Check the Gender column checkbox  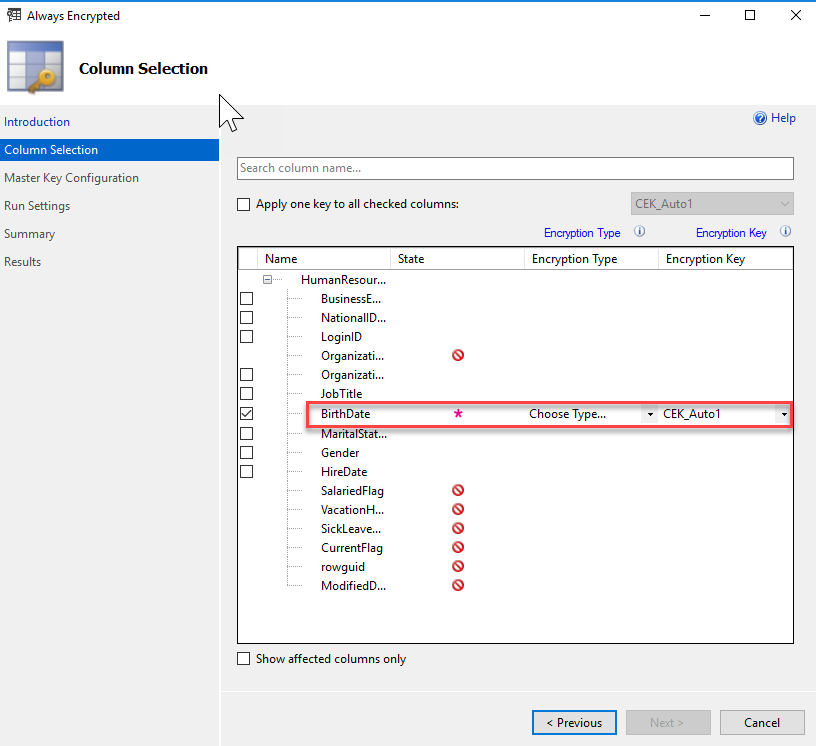[x=247, y=452]
